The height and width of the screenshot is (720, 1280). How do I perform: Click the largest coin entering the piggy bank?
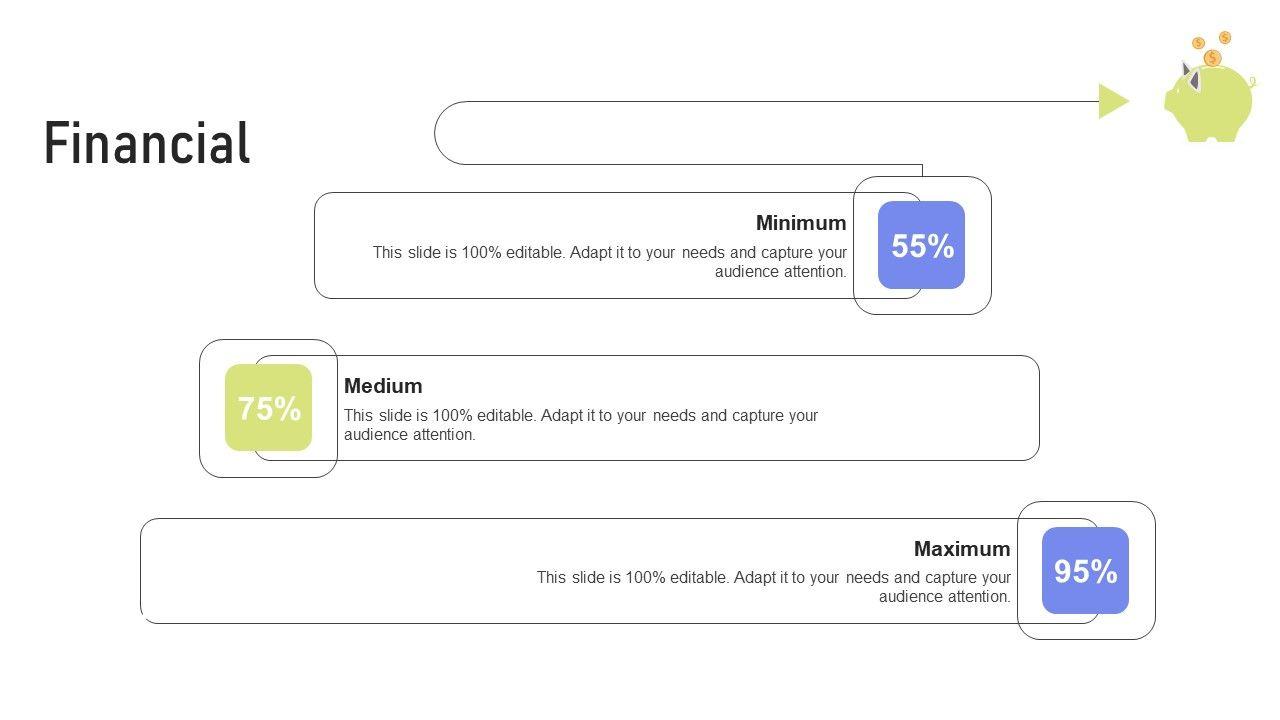(x=1212, y=58)
